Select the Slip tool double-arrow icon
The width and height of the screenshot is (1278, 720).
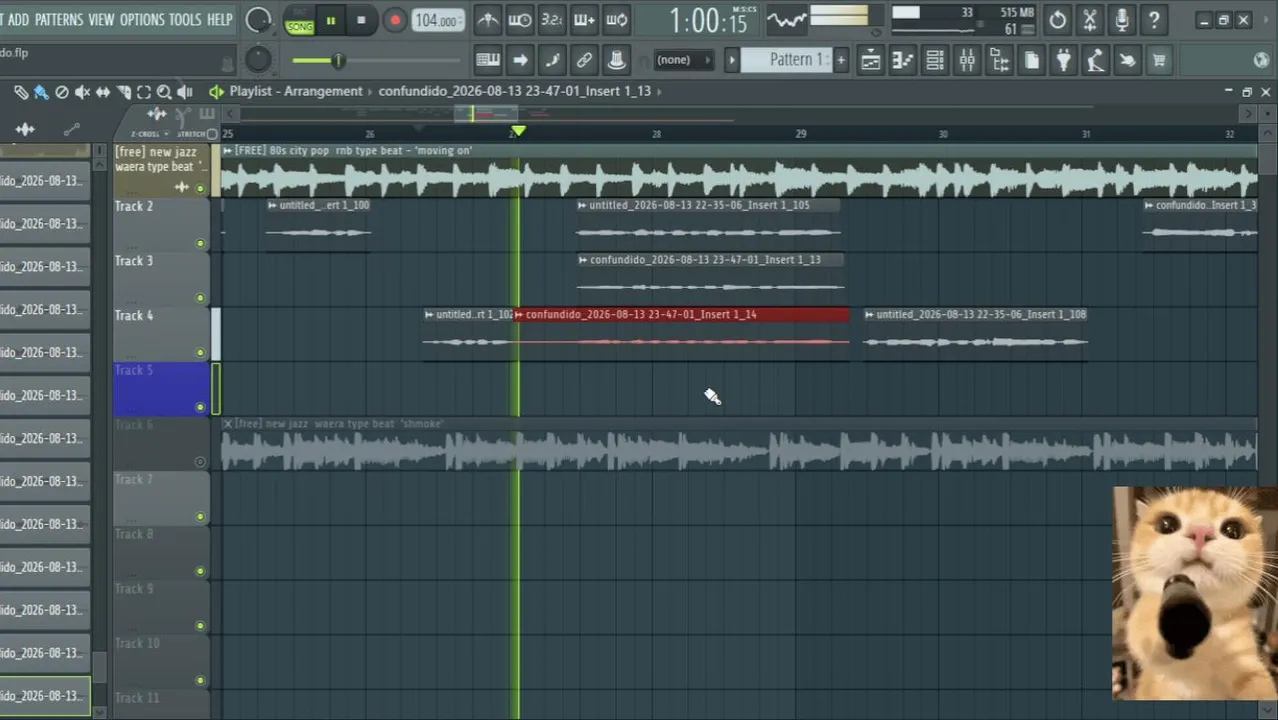(103, 92)
